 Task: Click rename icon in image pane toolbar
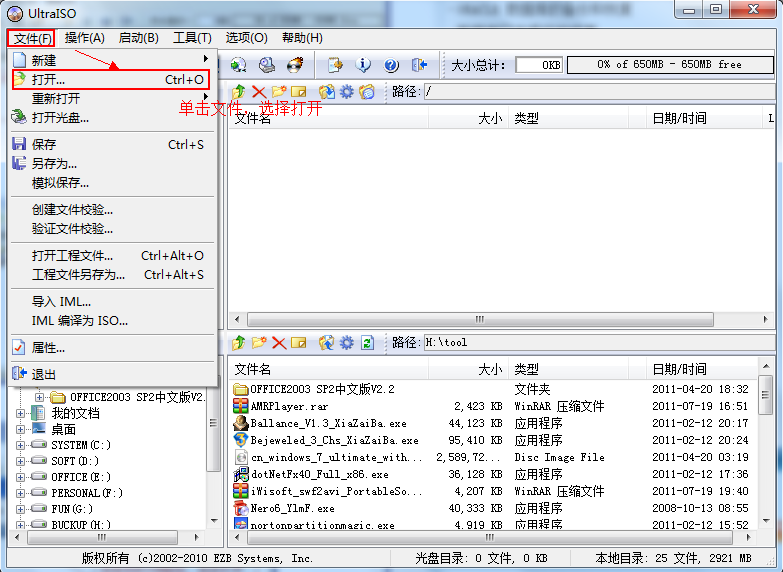click(299, 92)
